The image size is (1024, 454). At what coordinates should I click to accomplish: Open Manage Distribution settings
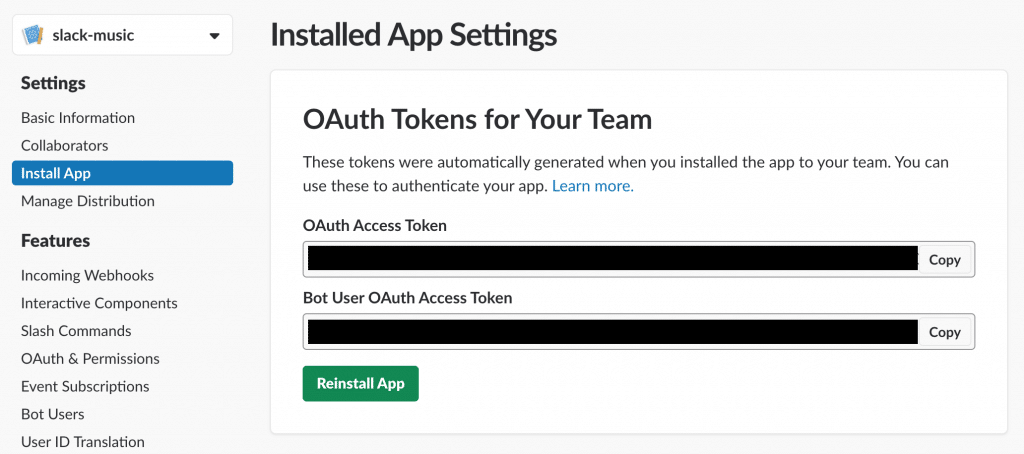tap(88, 201)
